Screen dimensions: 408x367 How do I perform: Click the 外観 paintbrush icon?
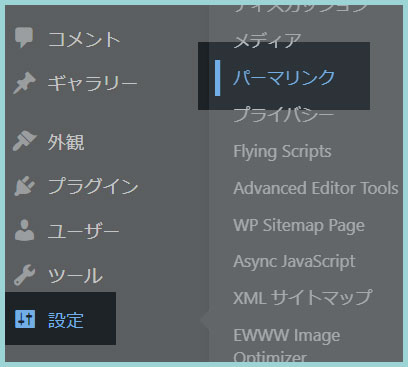24,141
